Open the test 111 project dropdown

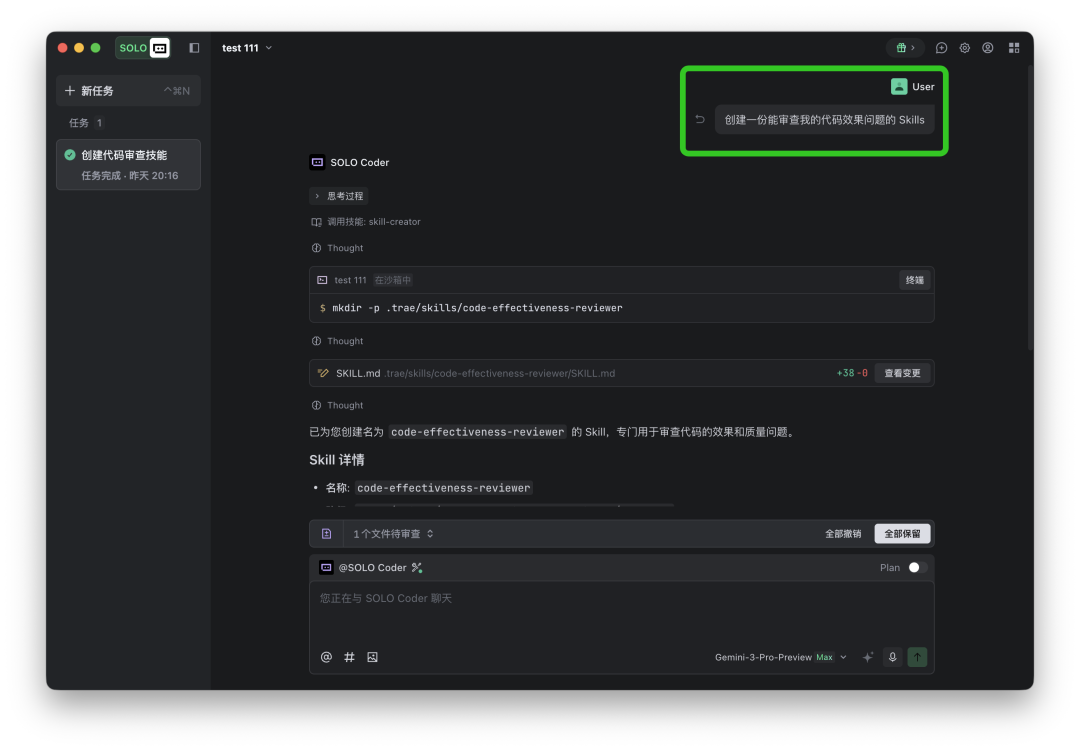coord(247,48)
